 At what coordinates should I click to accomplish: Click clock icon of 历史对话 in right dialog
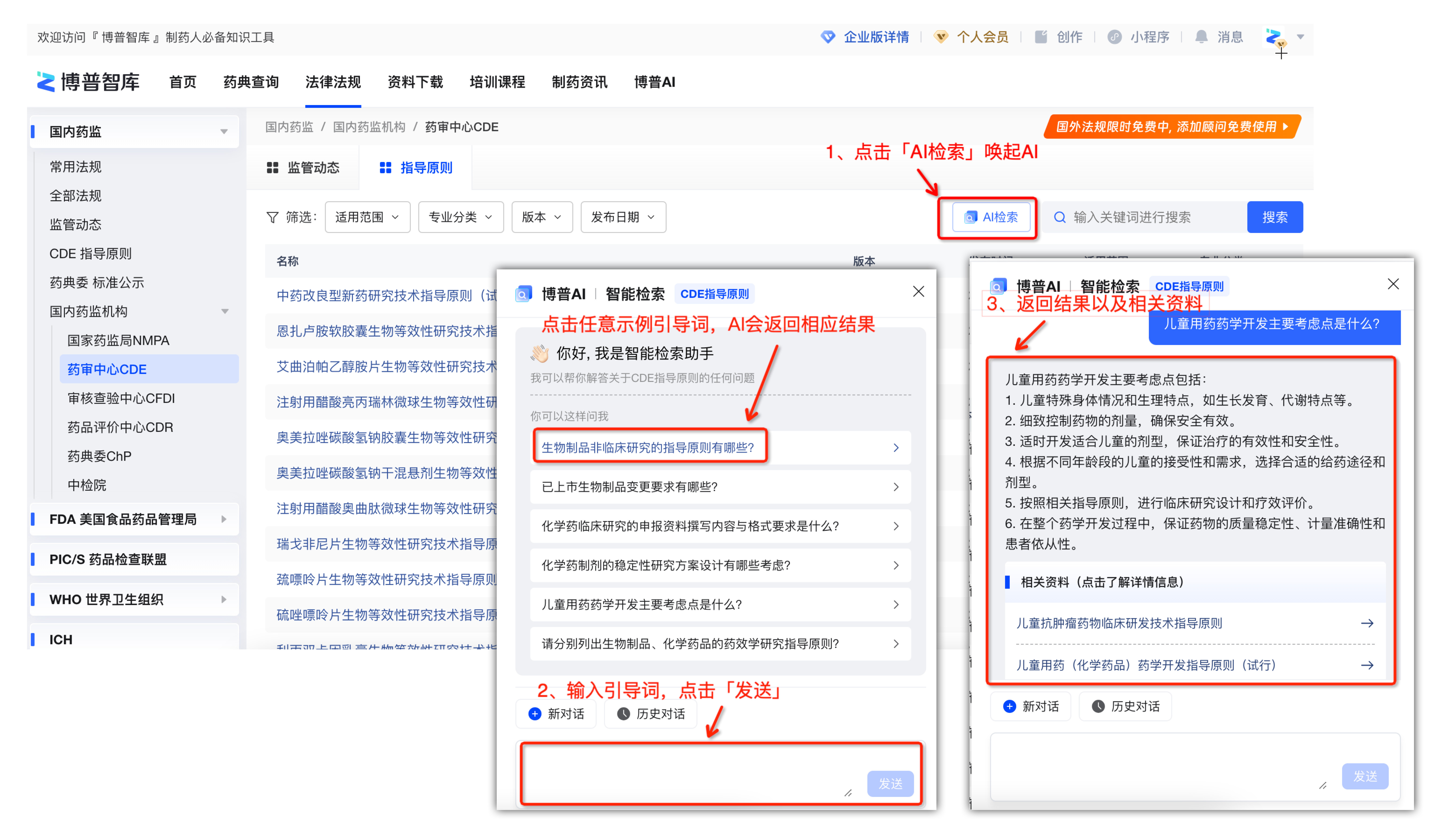[x=1098, y=707]
